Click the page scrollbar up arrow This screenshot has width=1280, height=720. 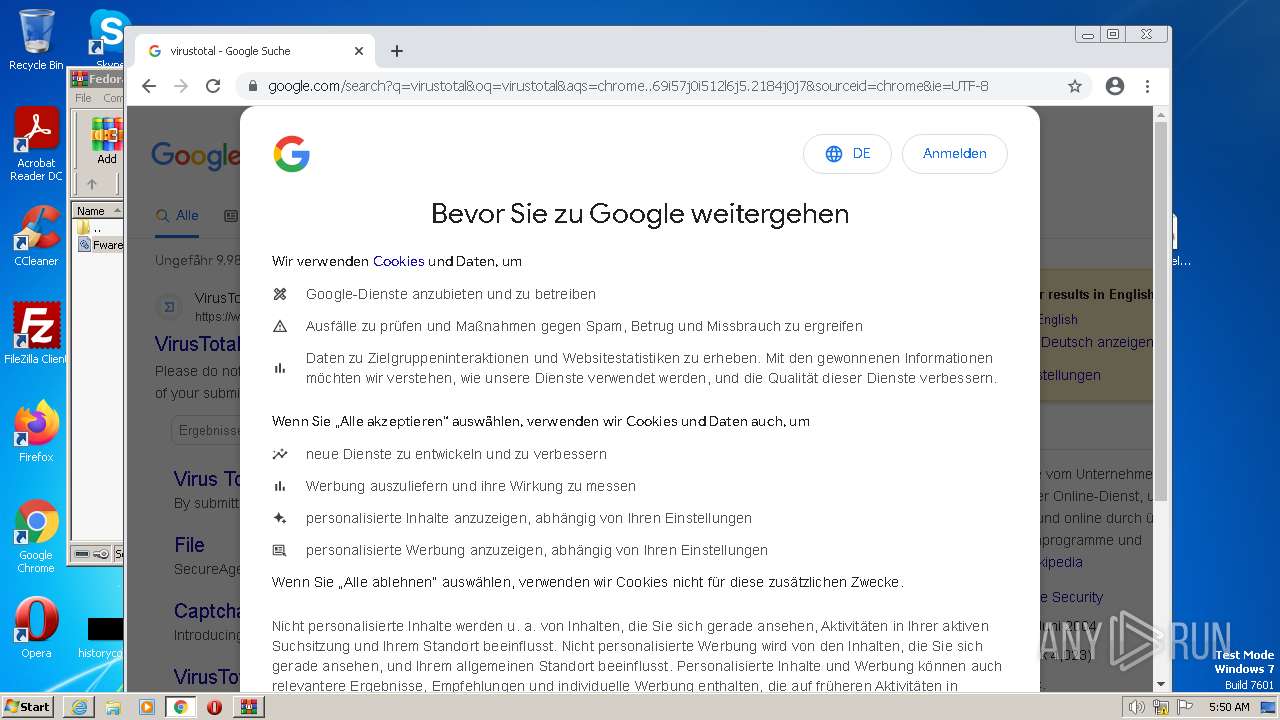click(1161, 116)
